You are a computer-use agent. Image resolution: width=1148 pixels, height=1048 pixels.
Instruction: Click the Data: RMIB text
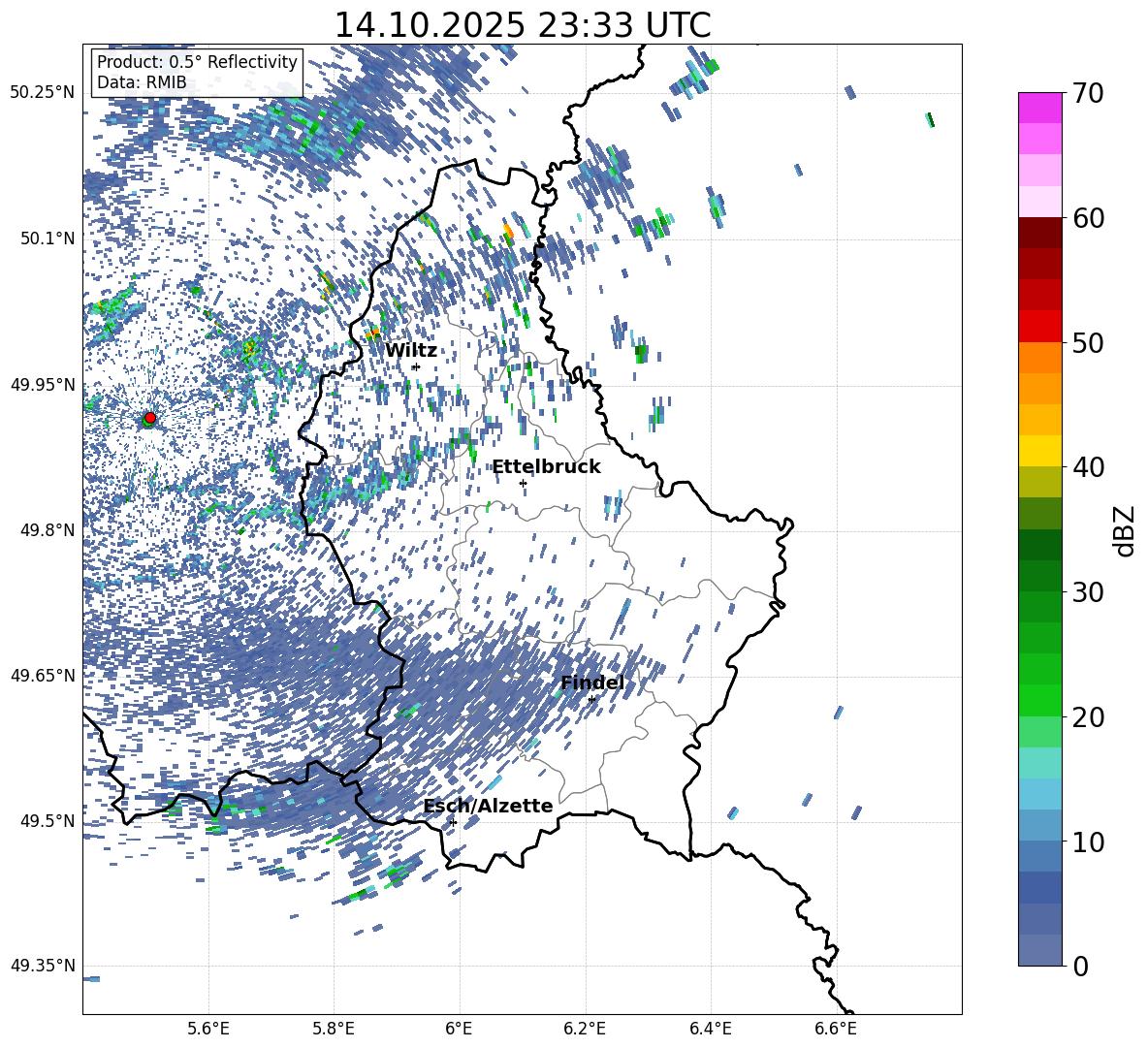tap(142, 82)
